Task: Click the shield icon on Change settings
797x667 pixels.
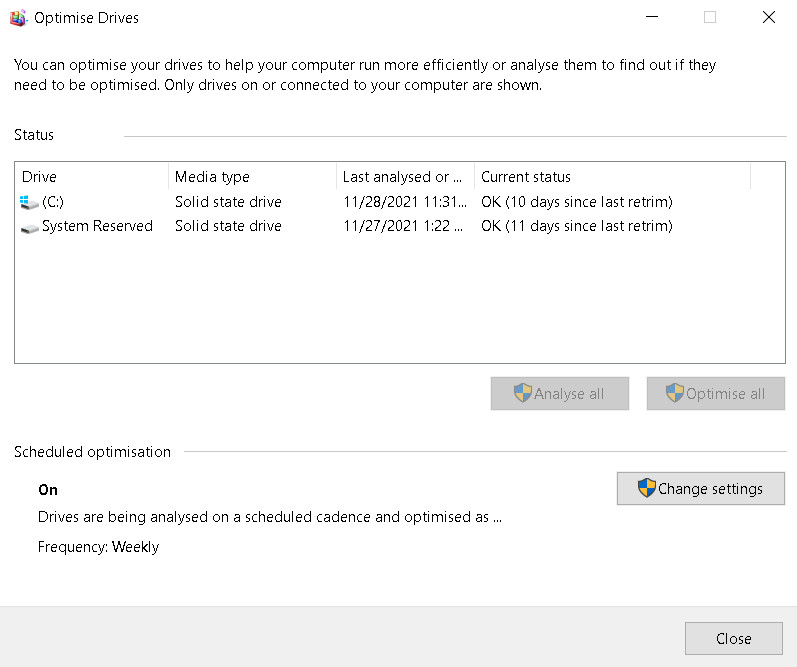Action: [647, 488]
